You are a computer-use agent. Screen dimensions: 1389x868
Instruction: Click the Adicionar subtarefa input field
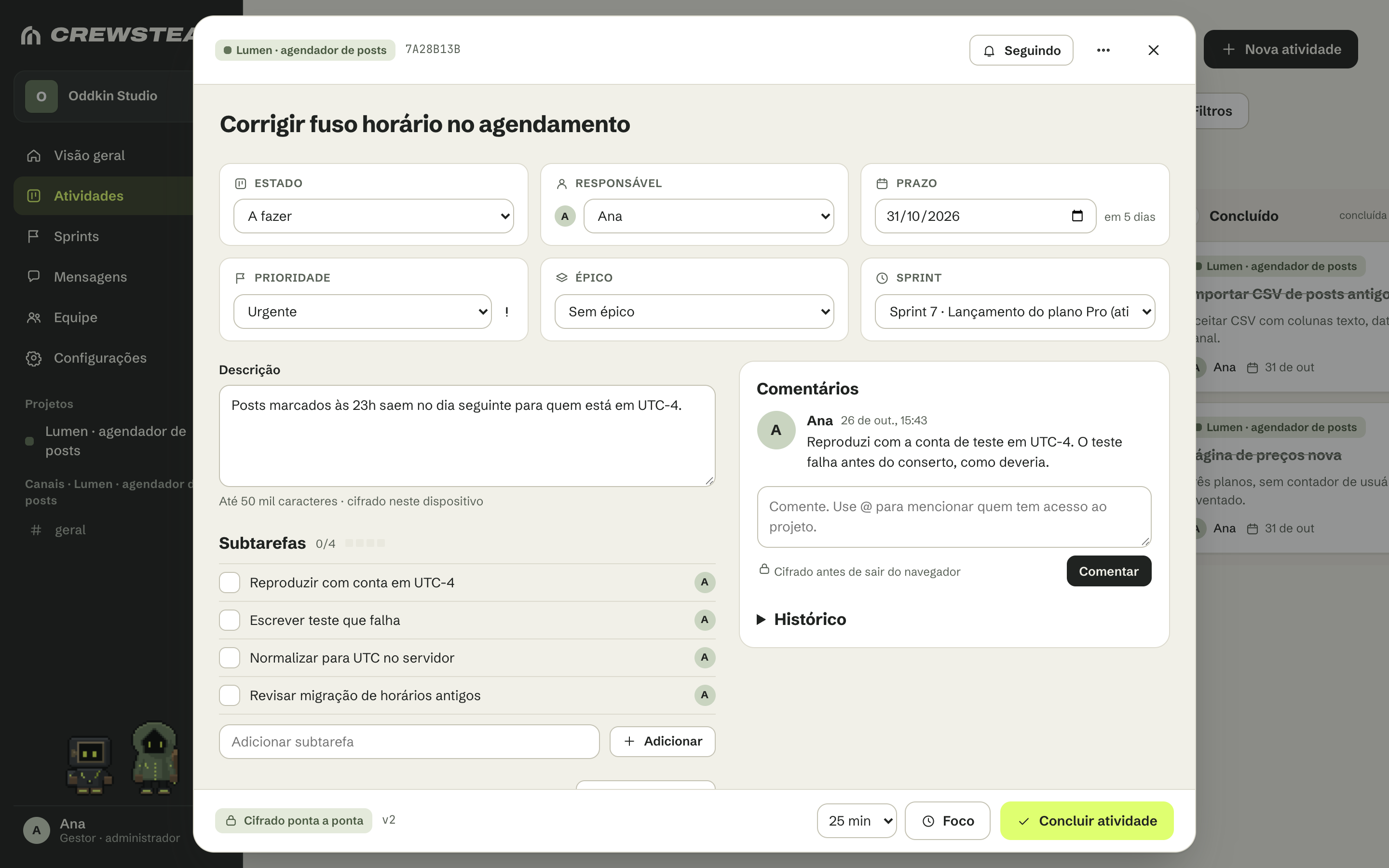click(409, 741)
